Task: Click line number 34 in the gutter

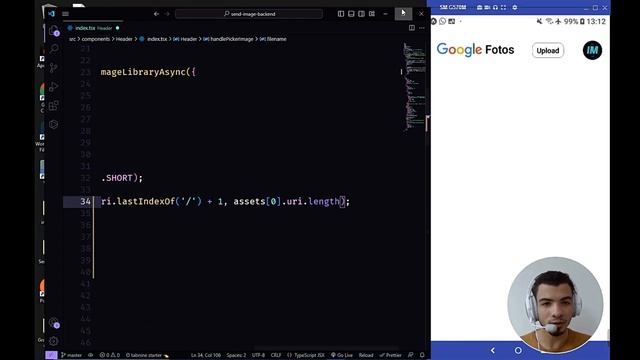Action: coord(85,202)
